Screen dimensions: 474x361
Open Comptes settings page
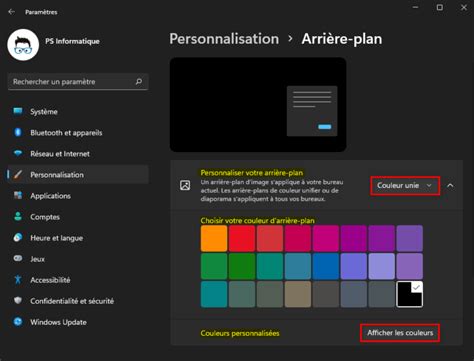pos(78,217)
